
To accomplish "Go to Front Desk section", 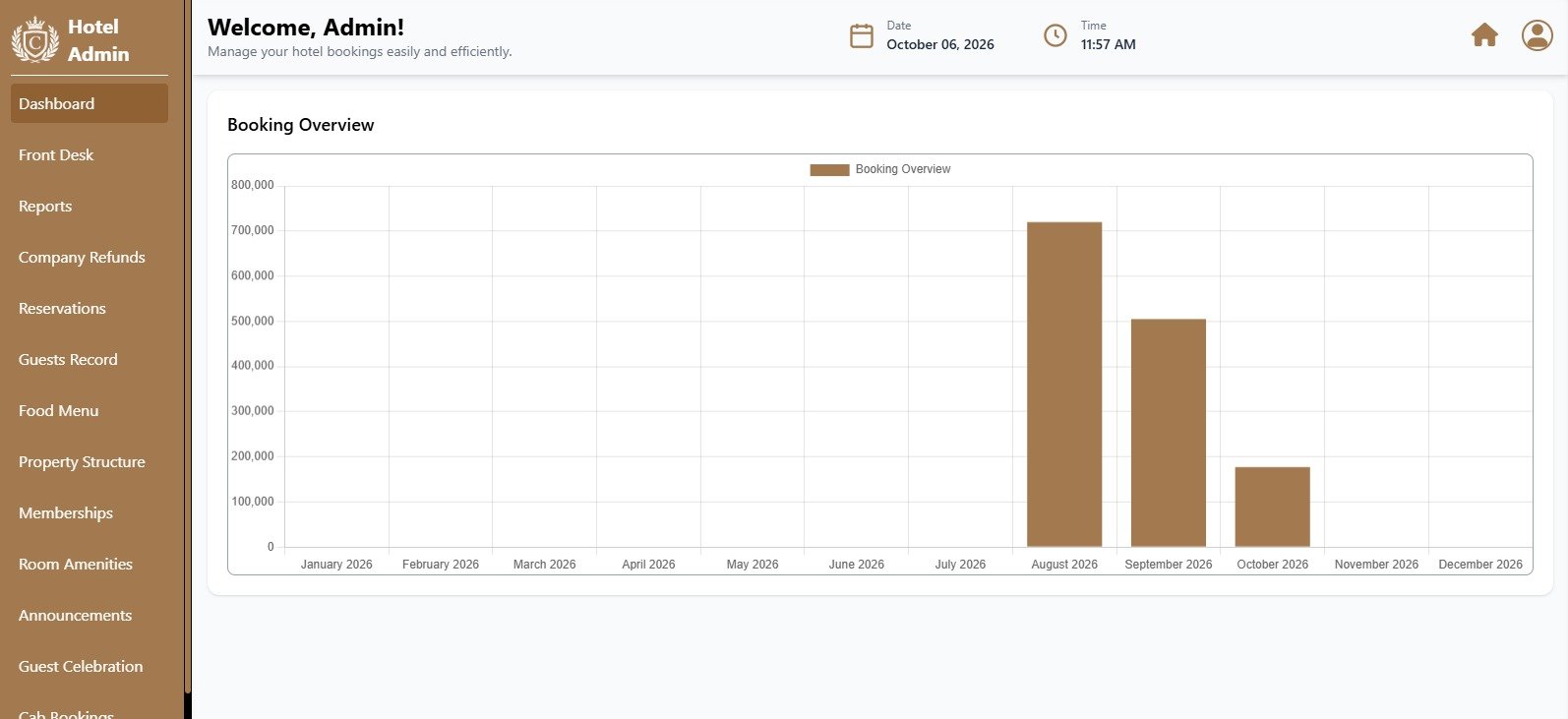I will click(90, 154).
